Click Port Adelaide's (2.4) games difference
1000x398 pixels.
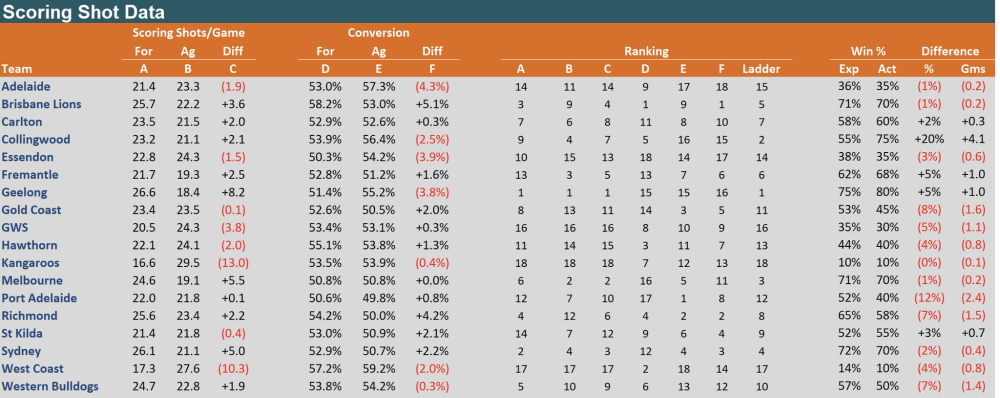coord(973,298)
